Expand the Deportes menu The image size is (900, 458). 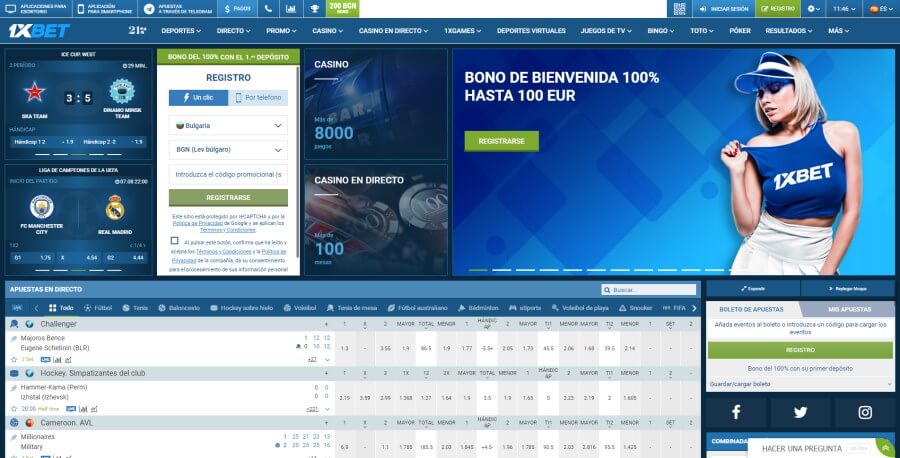tap(181, 31)
